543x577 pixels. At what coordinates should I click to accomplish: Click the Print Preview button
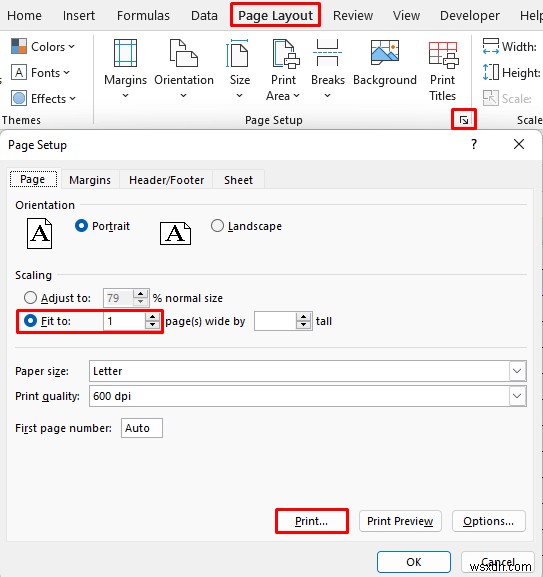(x=400, y=521)
